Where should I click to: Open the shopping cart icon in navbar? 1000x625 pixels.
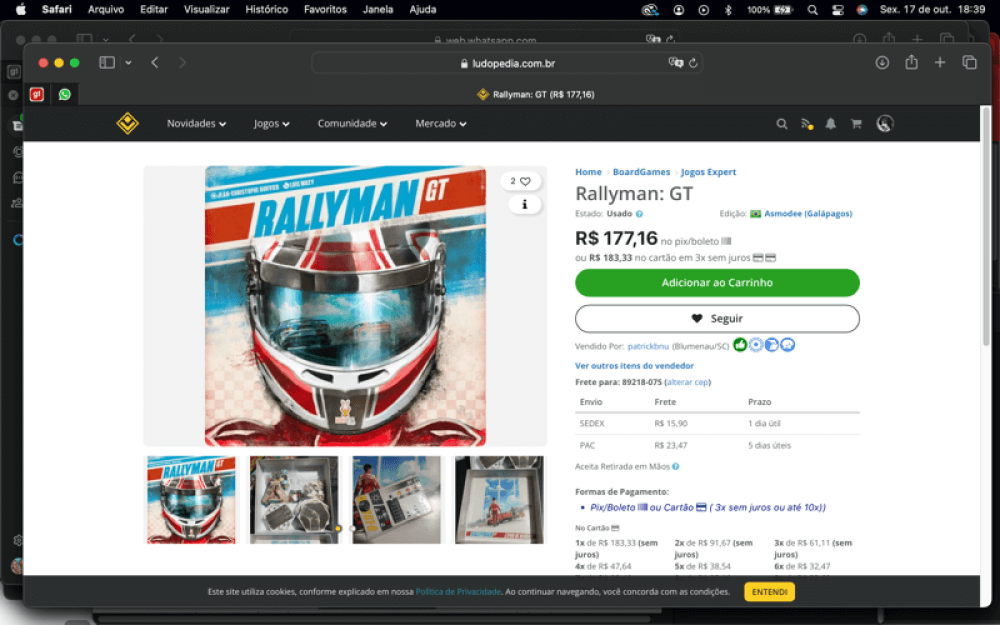(x=856, y=124)
